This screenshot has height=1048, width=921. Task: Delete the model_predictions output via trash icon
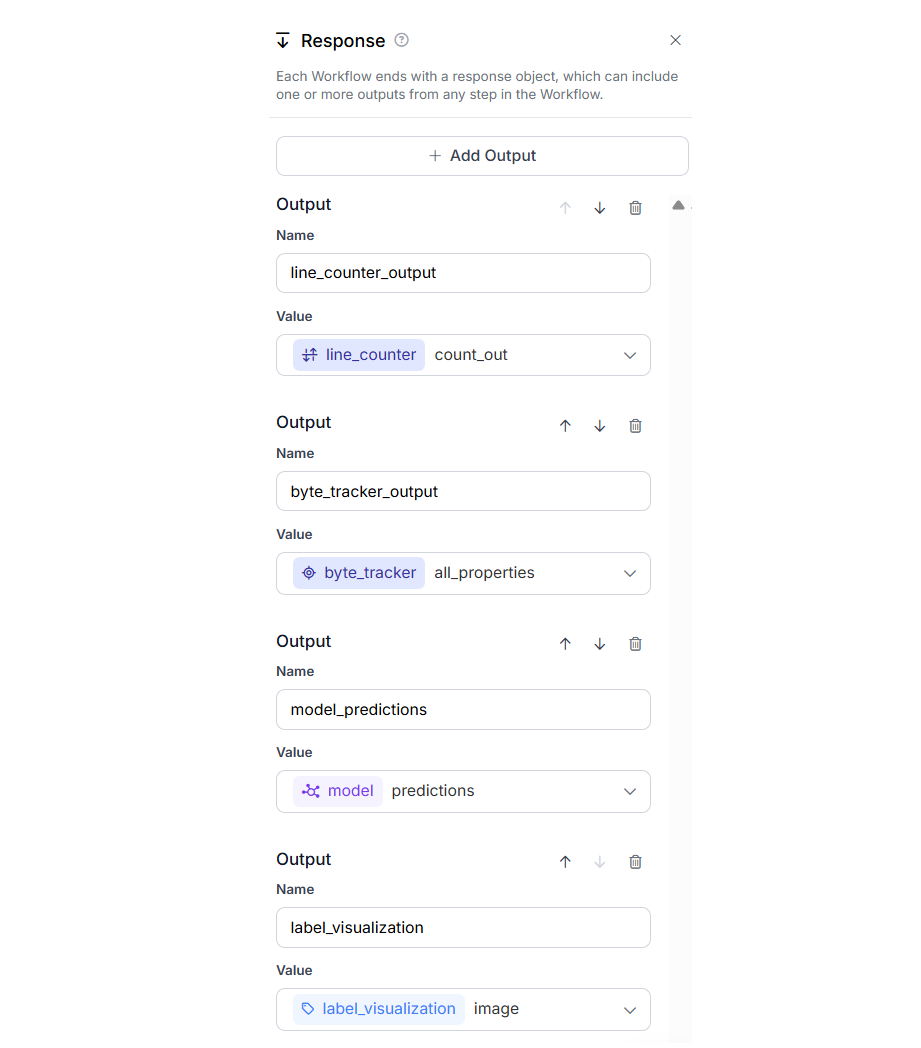635,643
